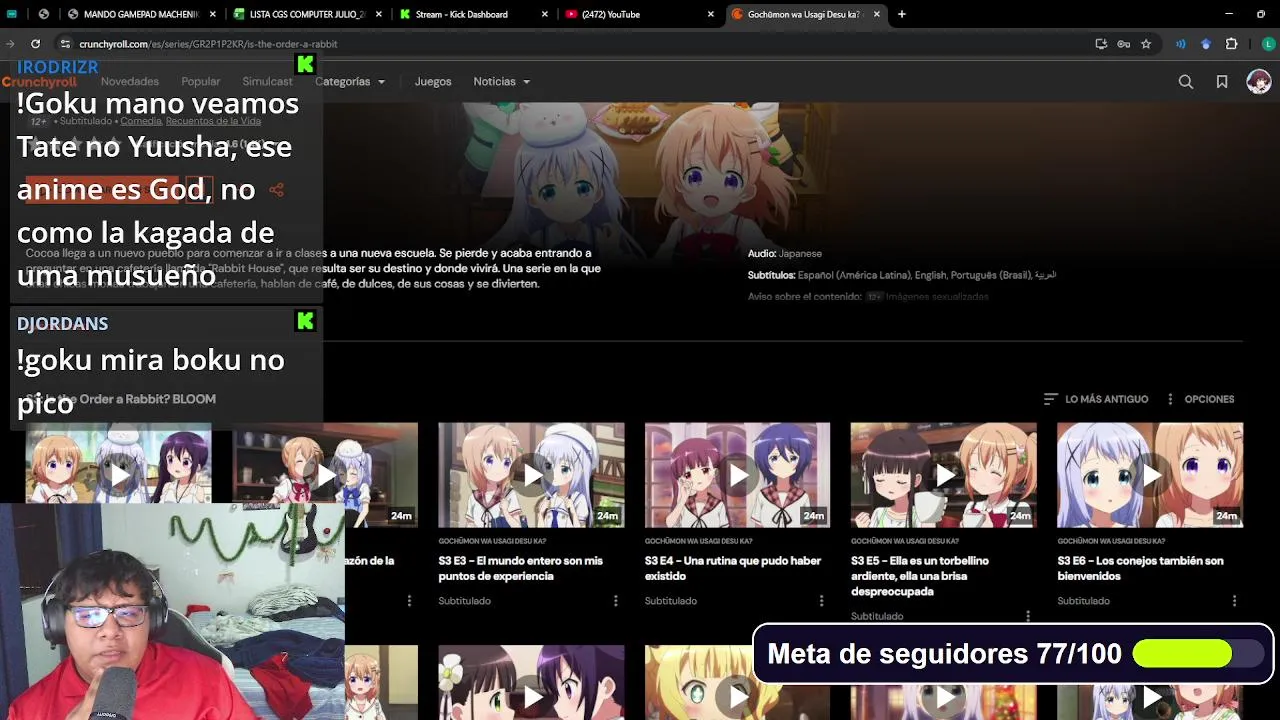The height and width of the screenshot is (720, 1280).
Task: Open the tab list dropdown at far left of the tab strip
Action: click(x=12, y=14)
